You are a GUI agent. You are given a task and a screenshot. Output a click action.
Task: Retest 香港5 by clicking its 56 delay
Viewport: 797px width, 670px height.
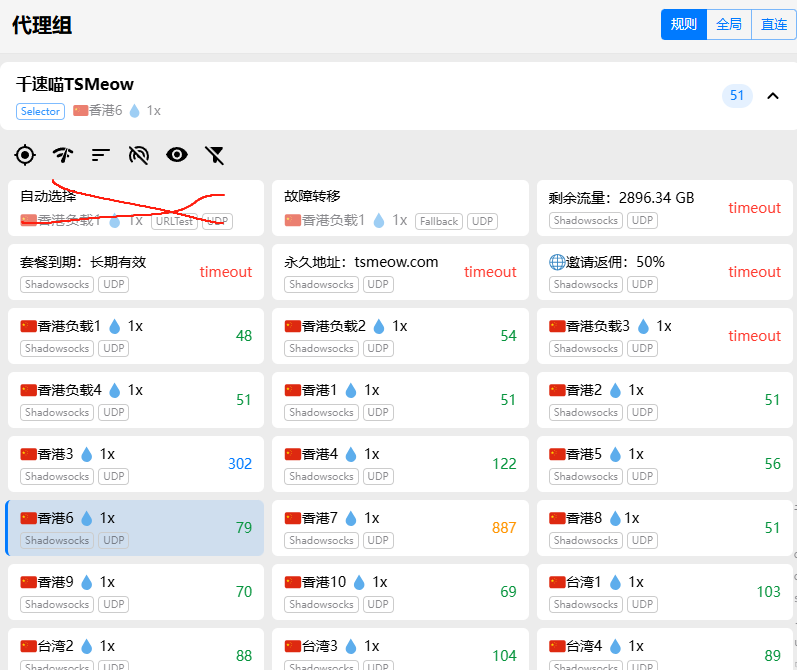(x=773, y=464)
